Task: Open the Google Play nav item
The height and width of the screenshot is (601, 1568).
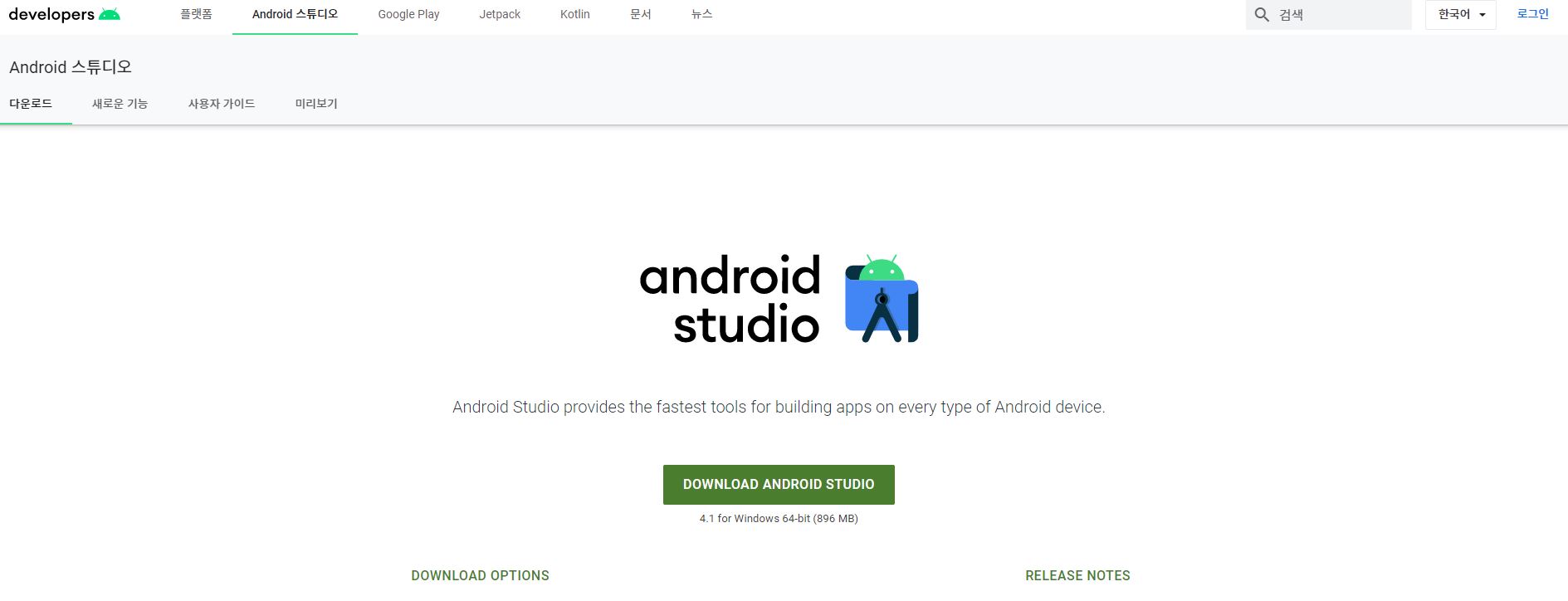Action: click(x=408, y=14)
